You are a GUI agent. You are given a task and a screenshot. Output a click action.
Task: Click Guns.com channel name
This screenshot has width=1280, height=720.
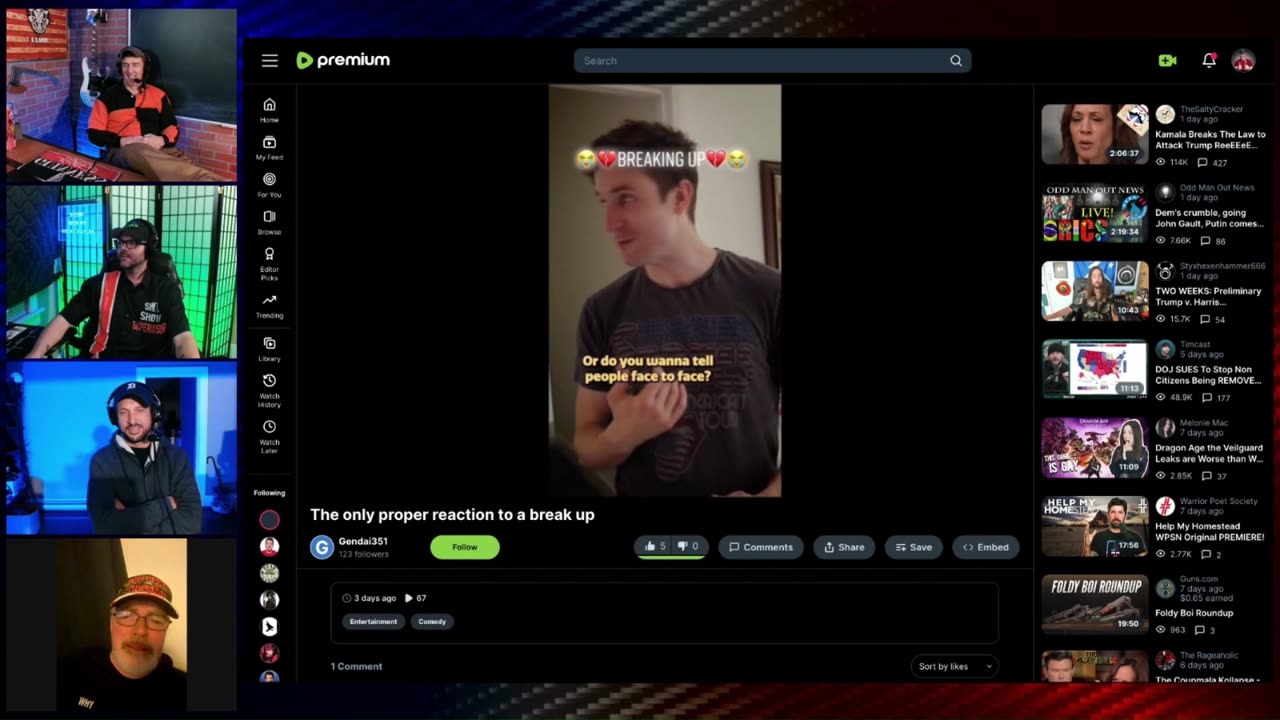1199,578
